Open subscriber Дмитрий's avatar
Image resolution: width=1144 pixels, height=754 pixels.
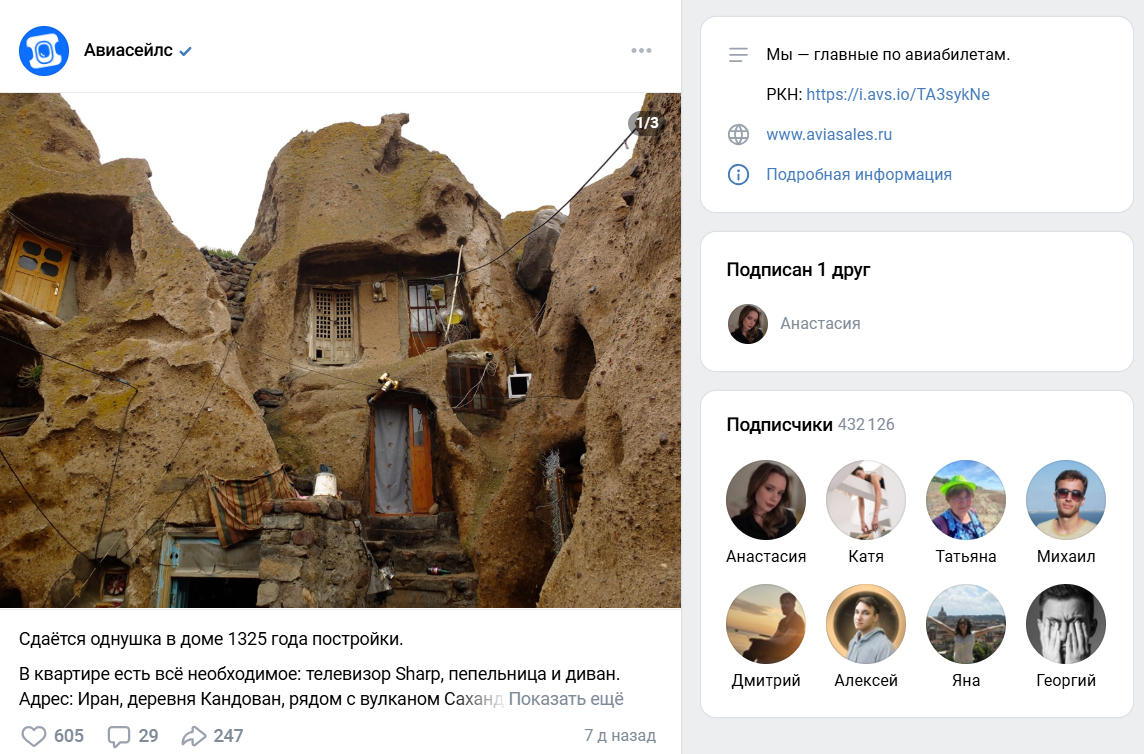coord(766,624)
